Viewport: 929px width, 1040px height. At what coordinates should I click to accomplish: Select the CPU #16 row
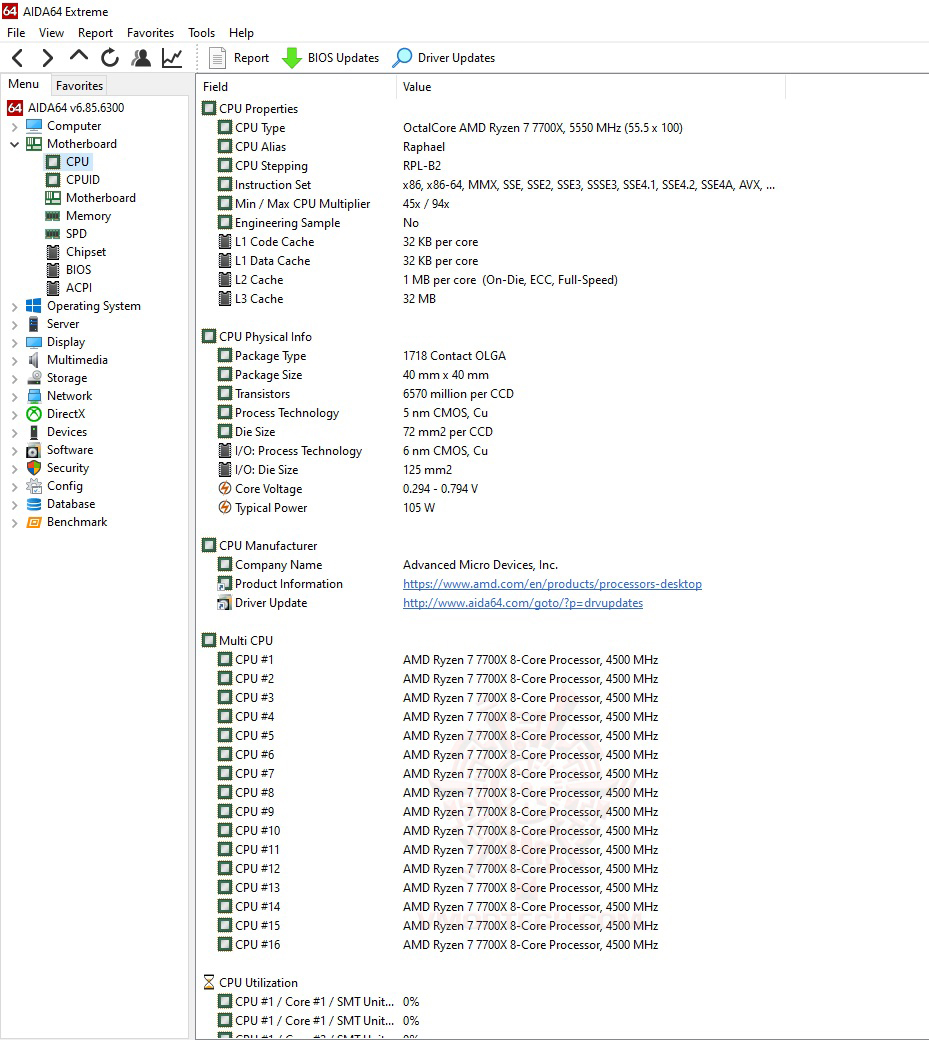coord(491,944)
